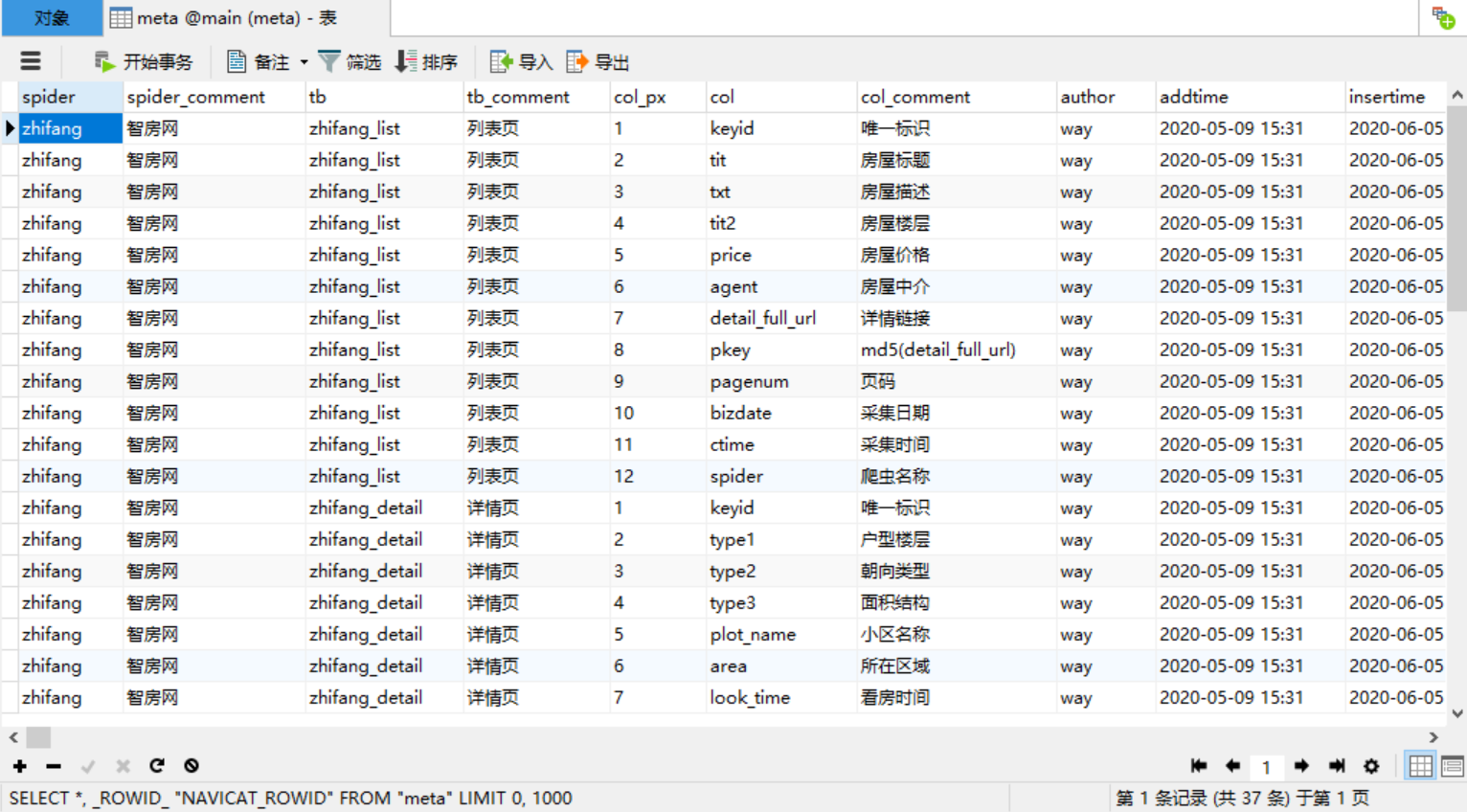Select the 'type1' cell
Viewport: 1467px width, 812px height.
(x=781, y=539)
